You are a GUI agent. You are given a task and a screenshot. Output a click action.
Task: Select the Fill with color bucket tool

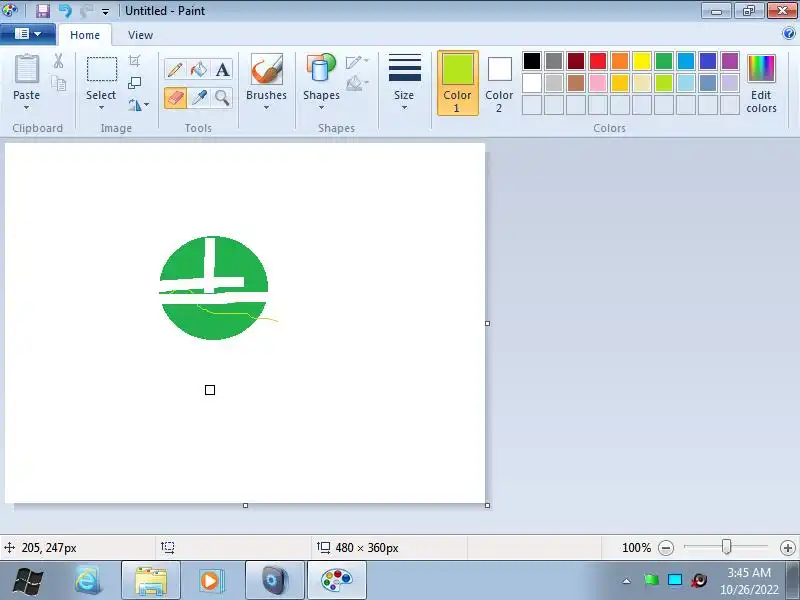199,69
